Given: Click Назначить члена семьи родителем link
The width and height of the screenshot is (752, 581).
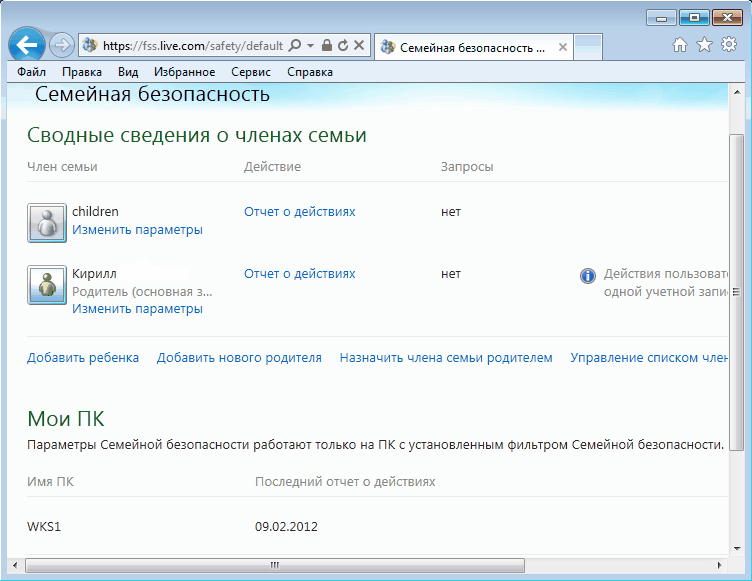Looking at the screenshot, I should click(x=446, y=357).
